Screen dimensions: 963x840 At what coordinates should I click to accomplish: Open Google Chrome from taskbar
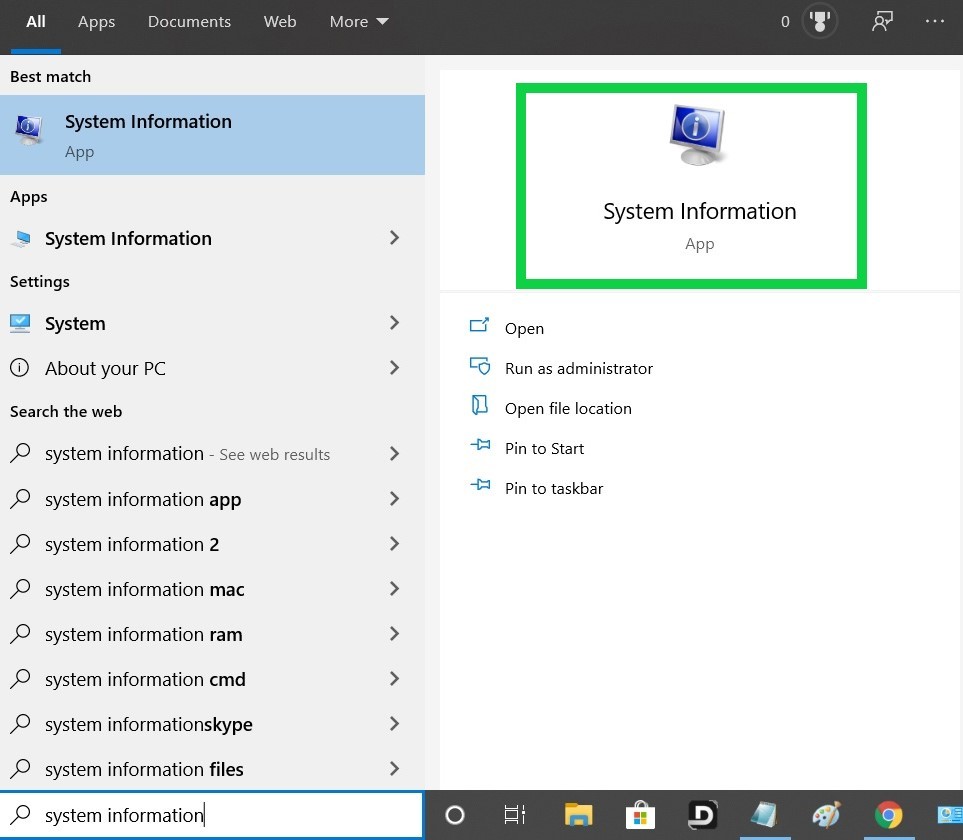pyautogui.click(x=888, y=815)
